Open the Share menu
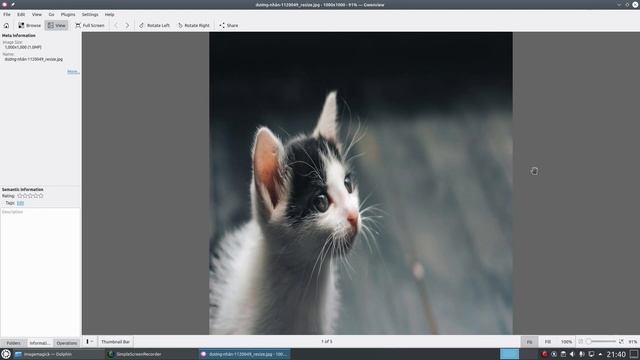Viewport: 640px width, 360px height. (x=229, y=25)
